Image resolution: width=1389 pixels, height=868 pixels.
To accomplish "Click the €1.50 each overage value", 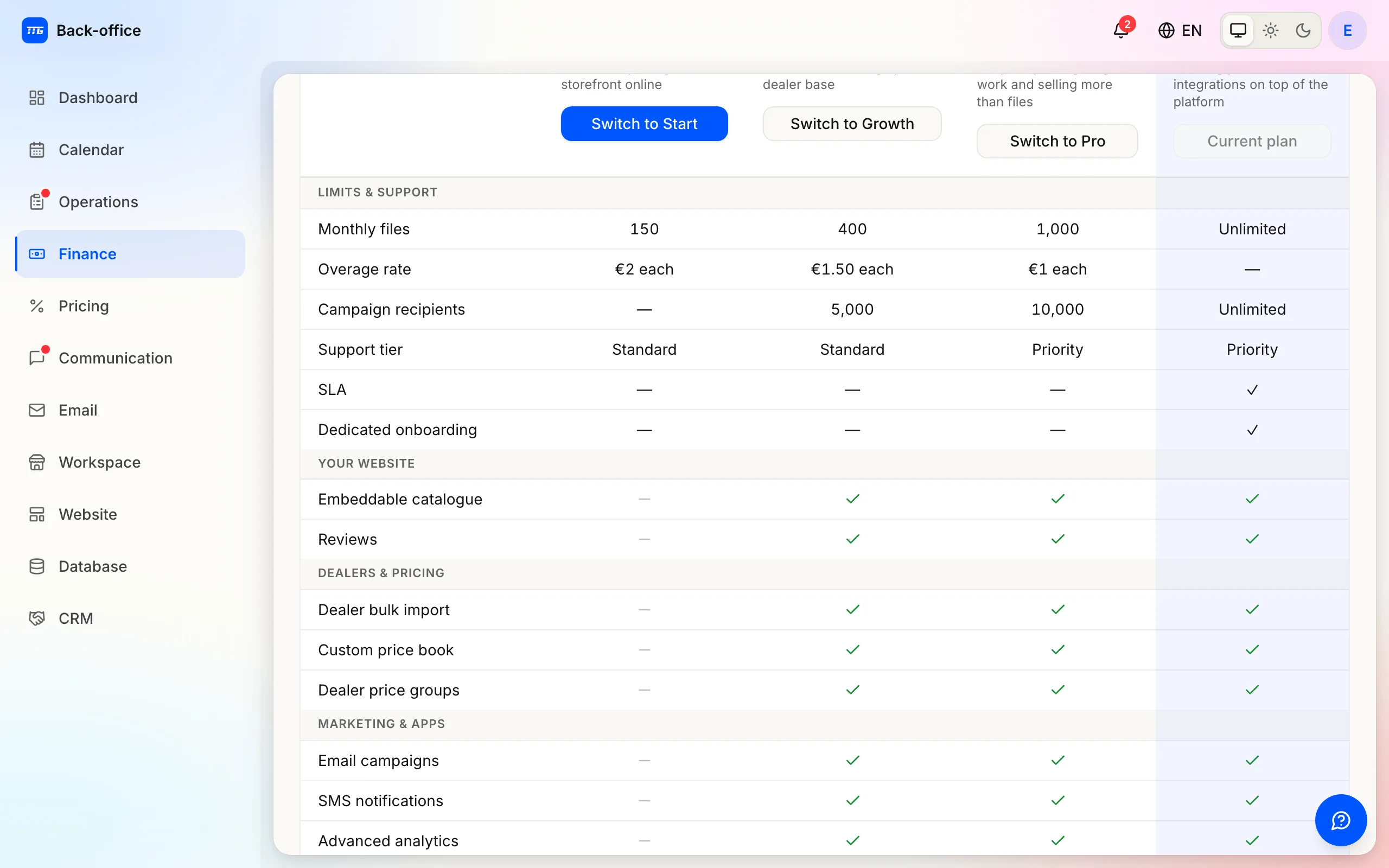I will point(852,269).
